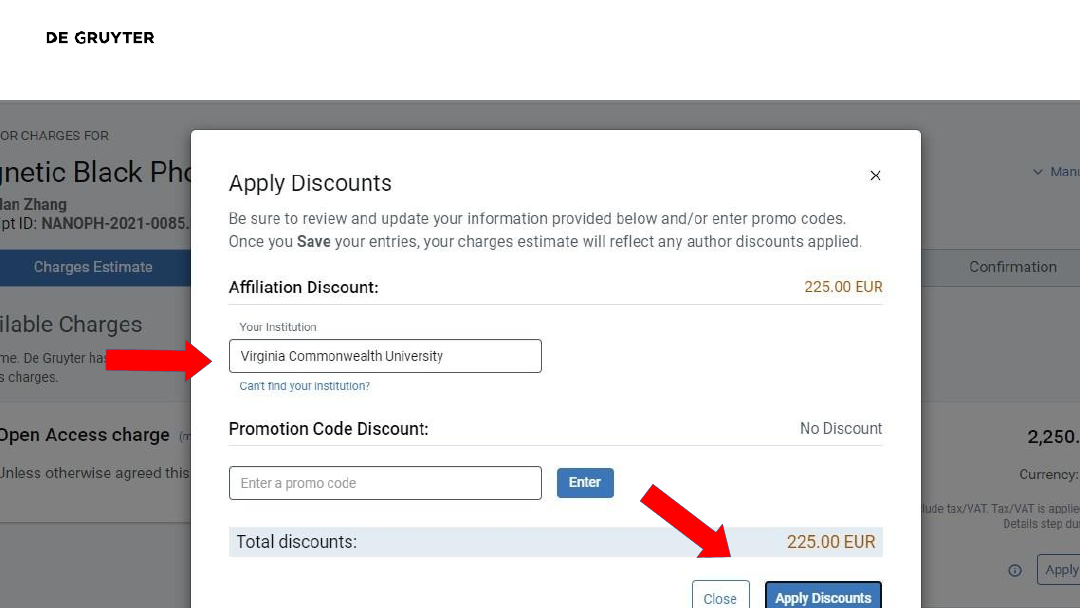Go to the Confirmation step tab
This screenshot has width=1080, height=608.
[1012, 267]
